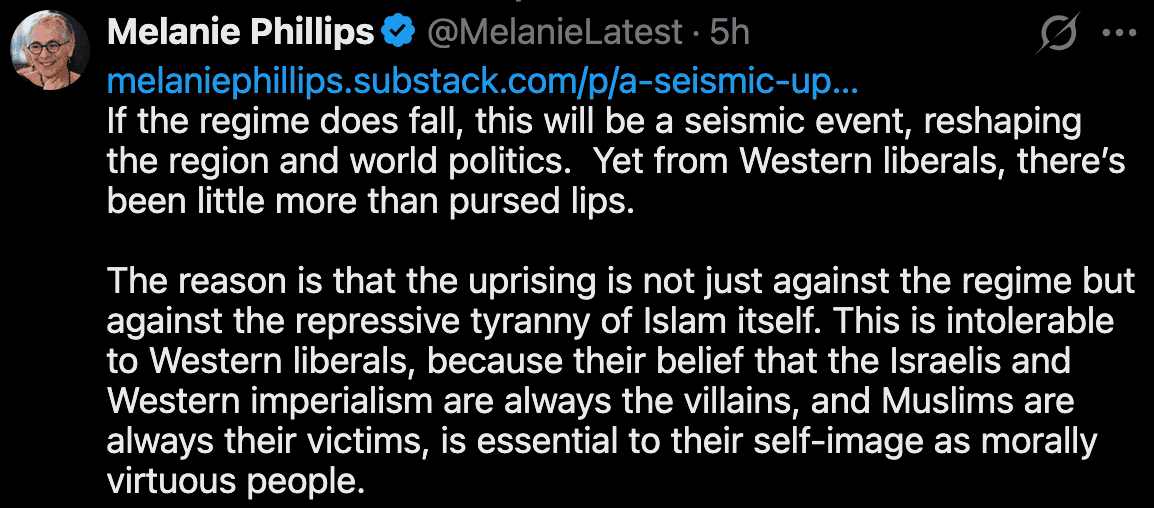1154x508 pixels.
Task: Click the display name Melanie Phillips
Action: 240,33
